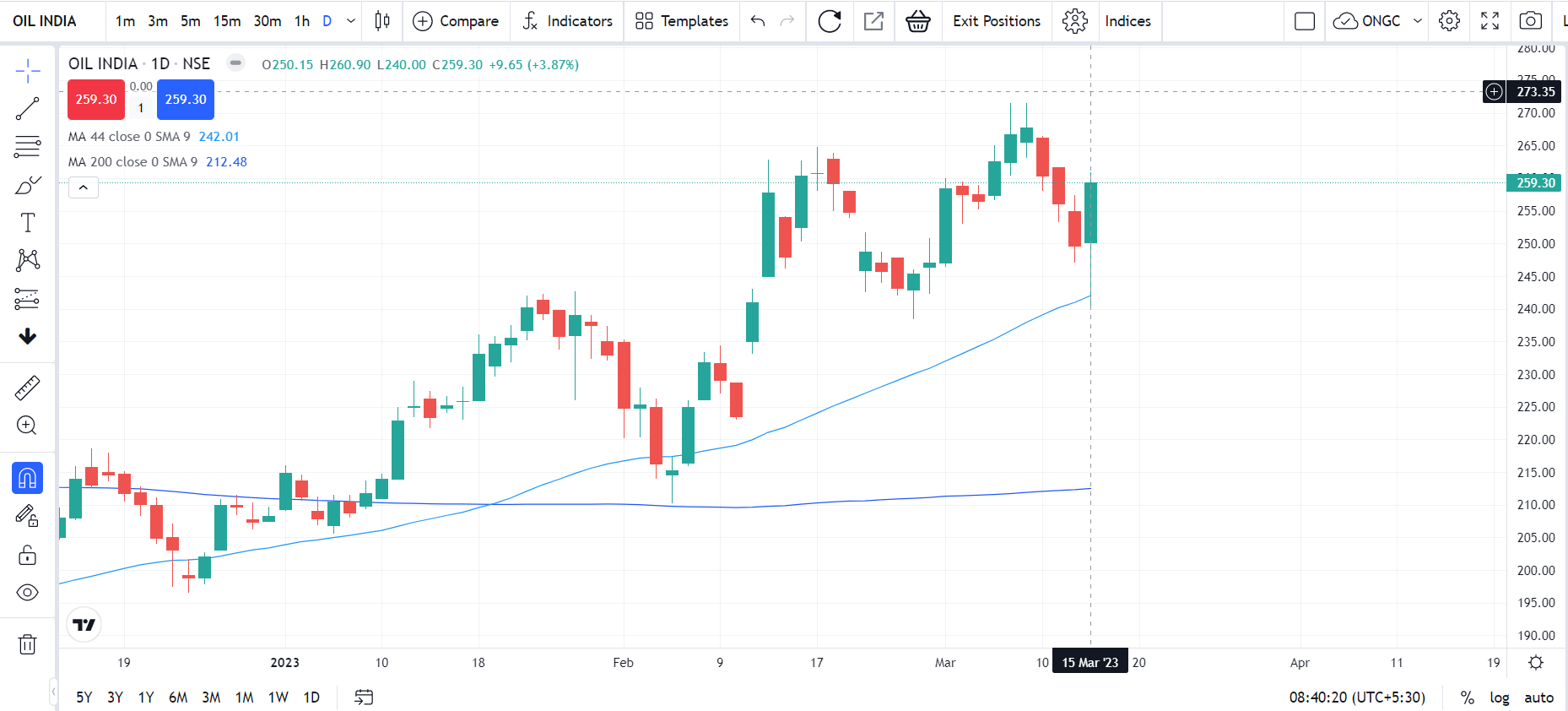Click the OIL INDIA symbol search
The width and height of the screenshot is (1568, 711).
tap(45, 21)
